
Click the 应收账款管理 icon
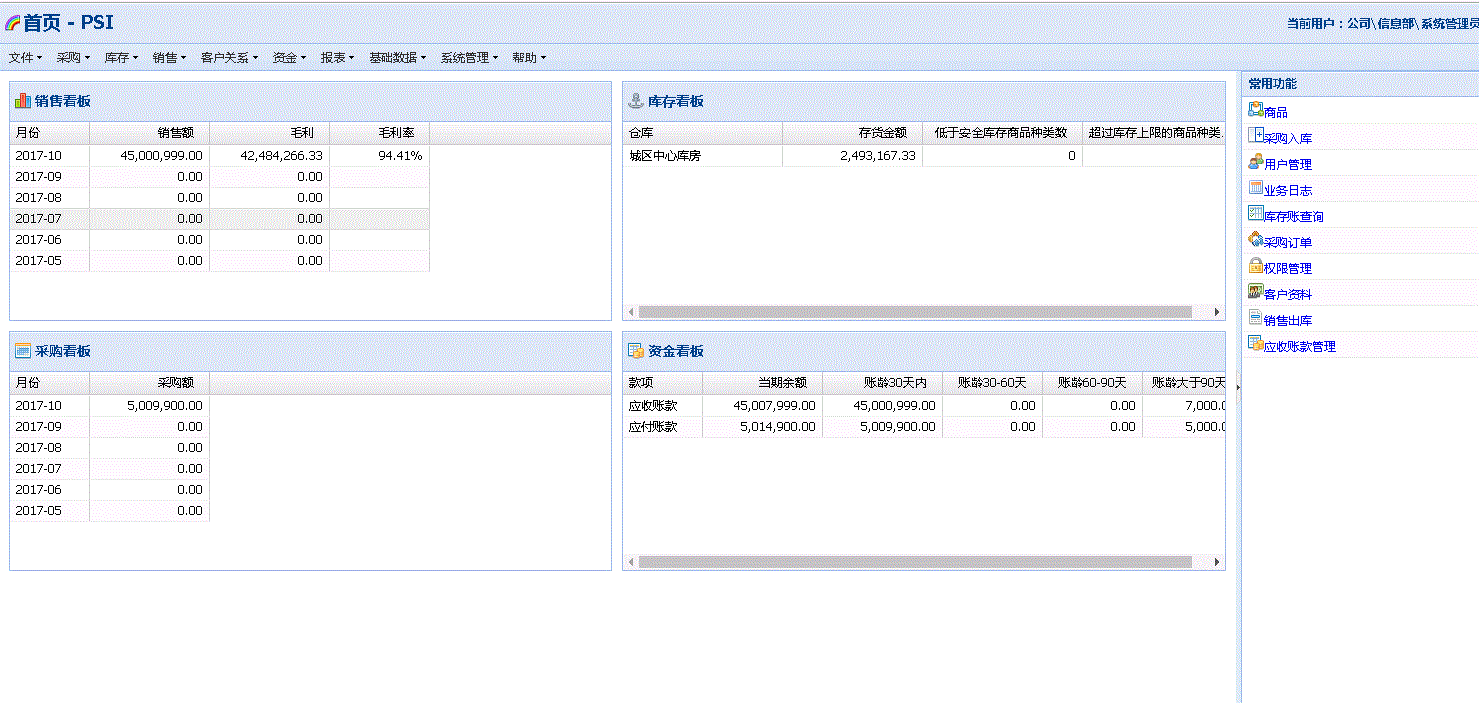click(x=1256, y=343)
